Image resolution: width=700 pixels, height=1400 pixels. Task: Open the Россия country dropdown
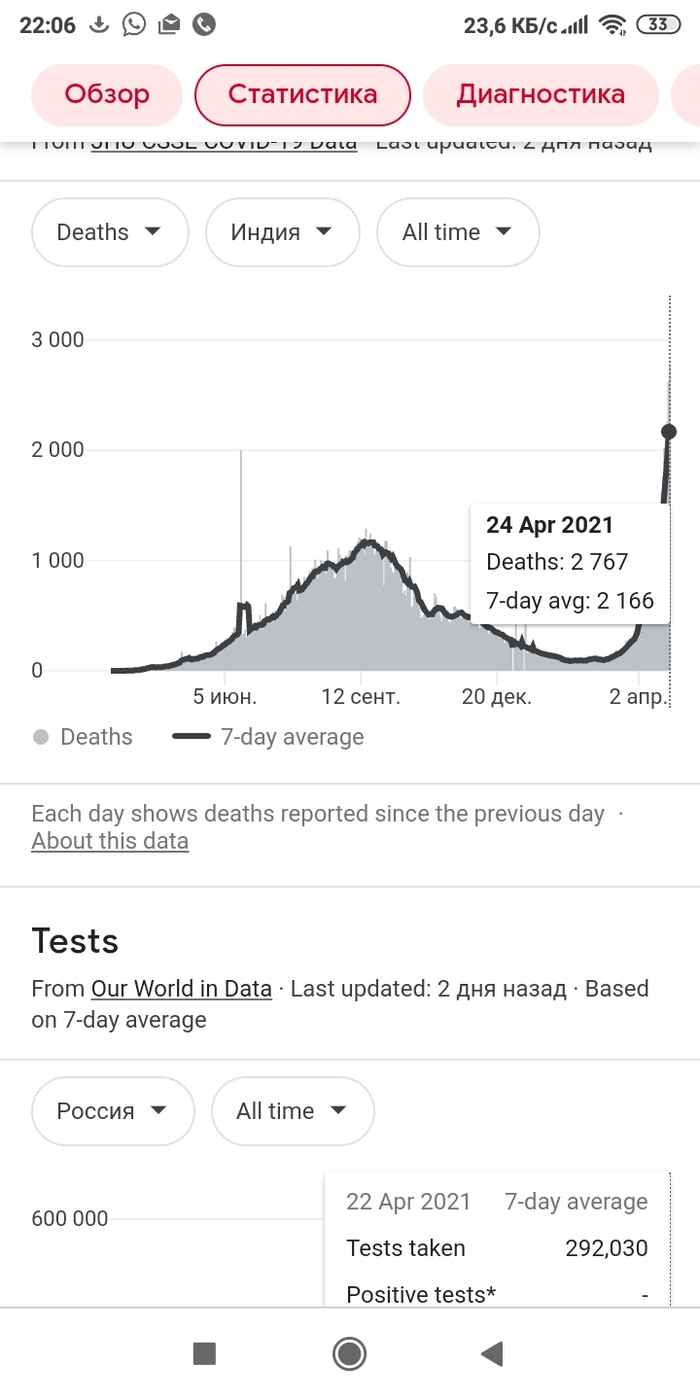point(112,1111)
